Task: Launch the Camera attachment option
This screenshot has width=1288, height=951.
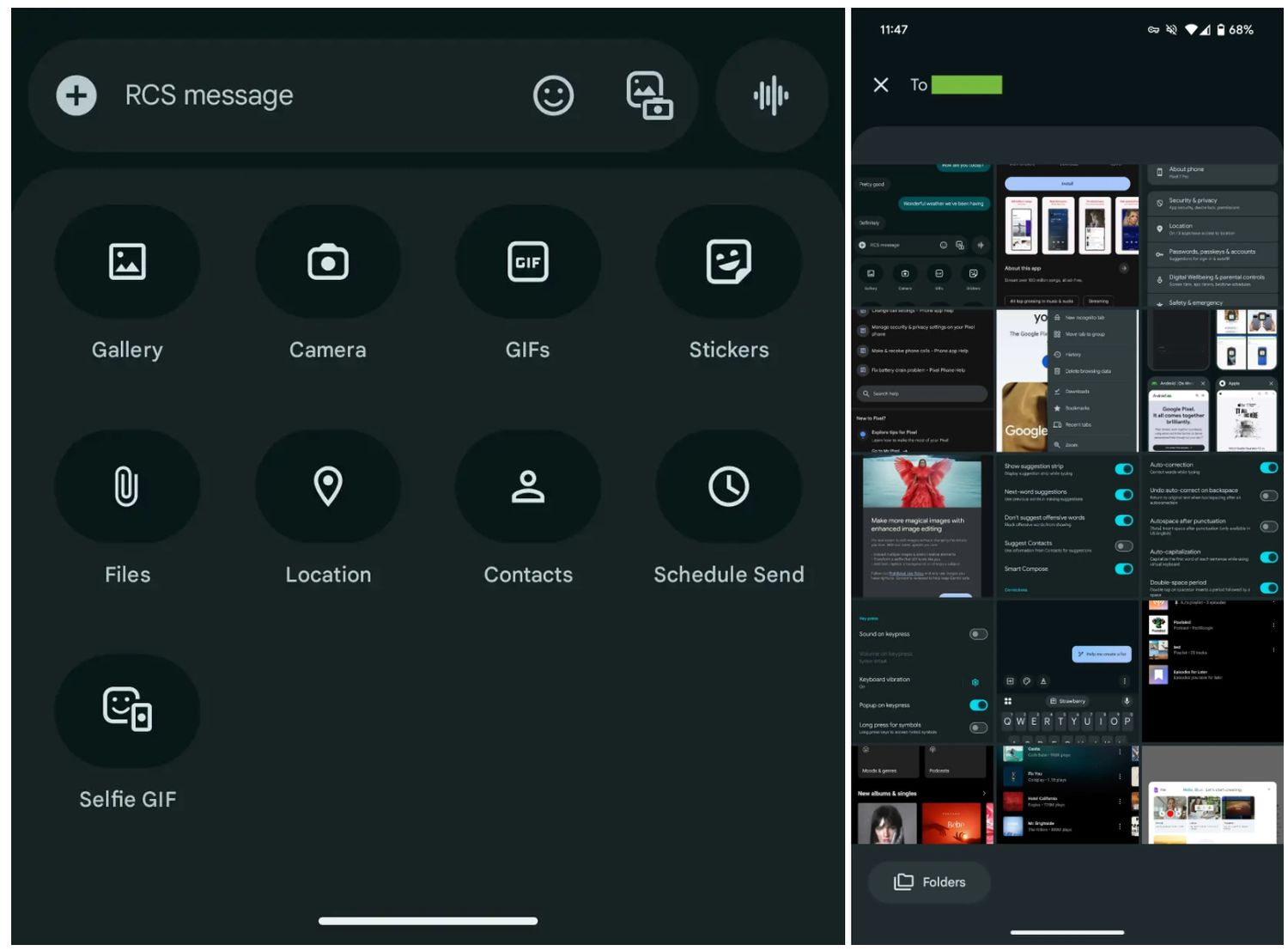Action: (327, 262)
